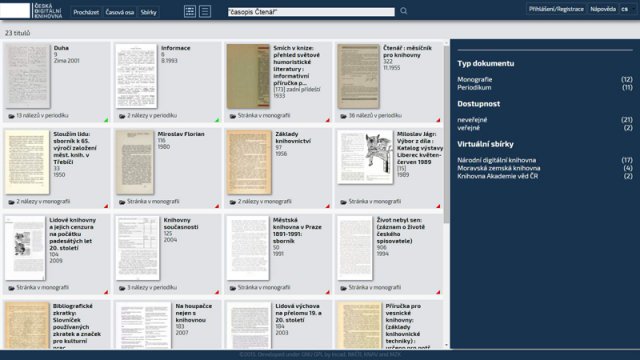Click 'Dostupnost' heading
The width and height of the screenshot is (640, 360).
478,104
